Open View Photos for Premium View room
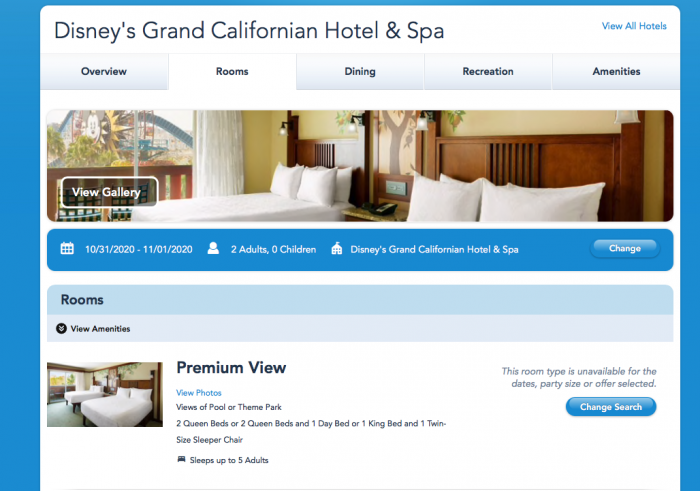The width and height of the screenshot is (700, 491). (199, 393)
